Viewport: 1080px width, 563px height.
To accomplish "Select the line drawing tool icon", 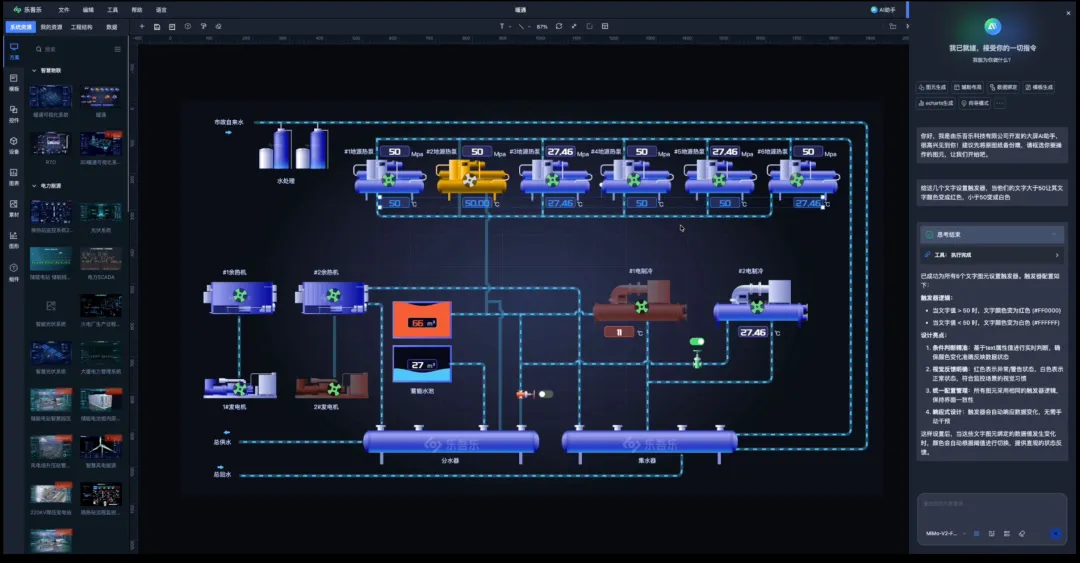I will coord(521,26).
